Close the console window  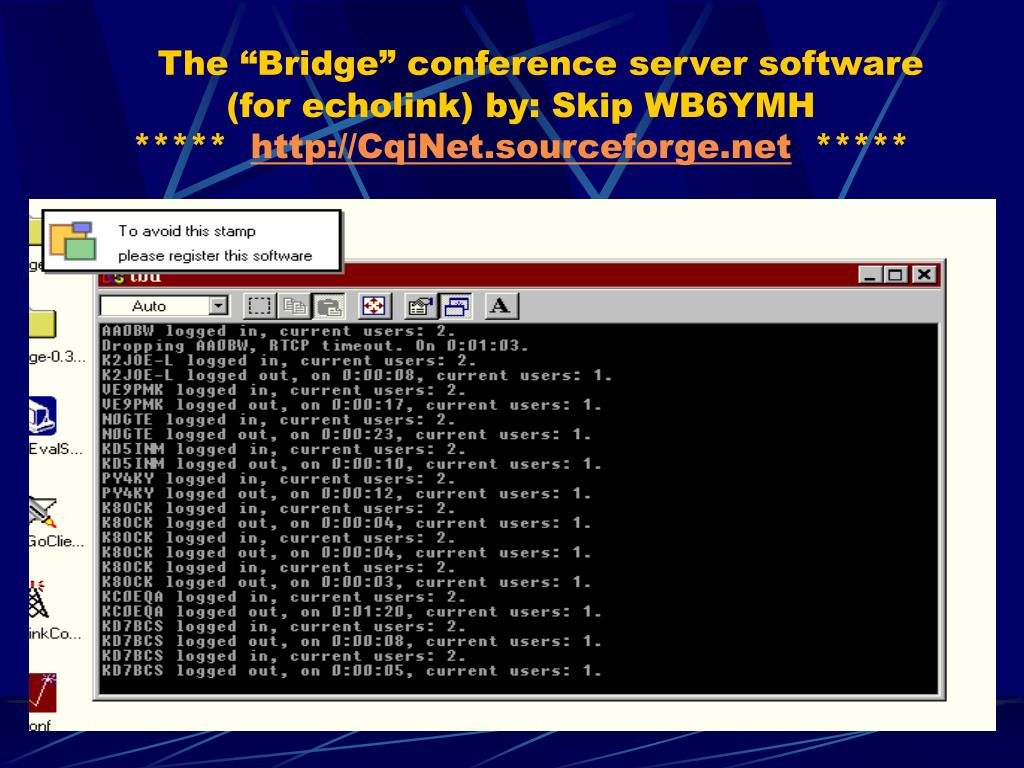click(924, 275)
